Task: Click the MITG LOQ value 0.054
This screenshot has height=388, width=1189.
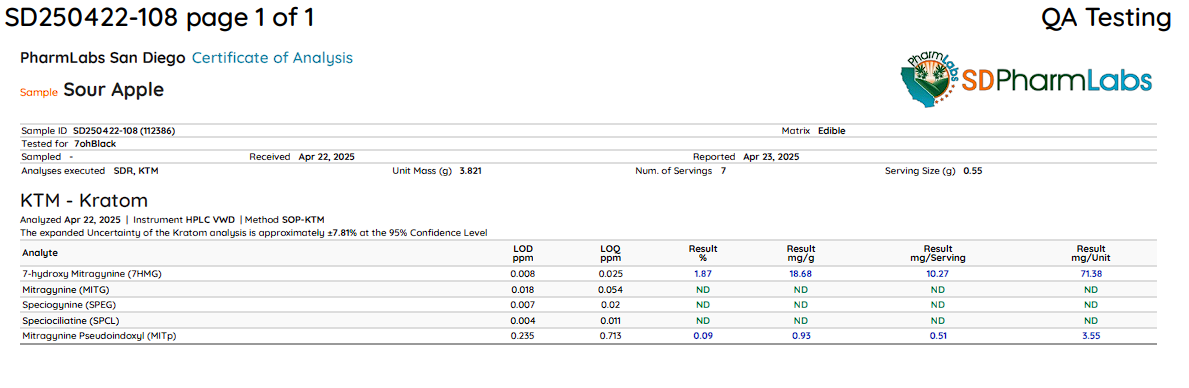Action: click(610, 289)
